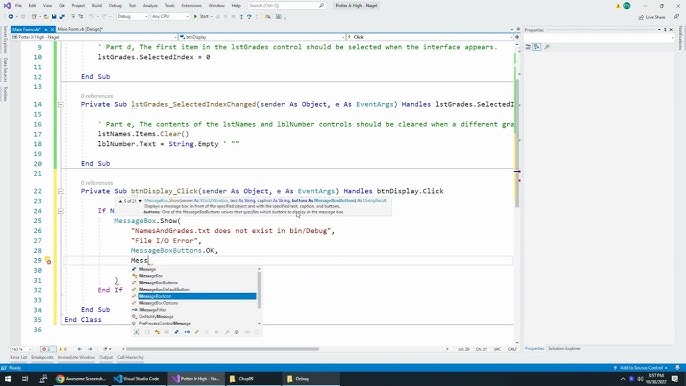Click the Save All toolbar icon
686x386 pixels.
click(62, 17)
